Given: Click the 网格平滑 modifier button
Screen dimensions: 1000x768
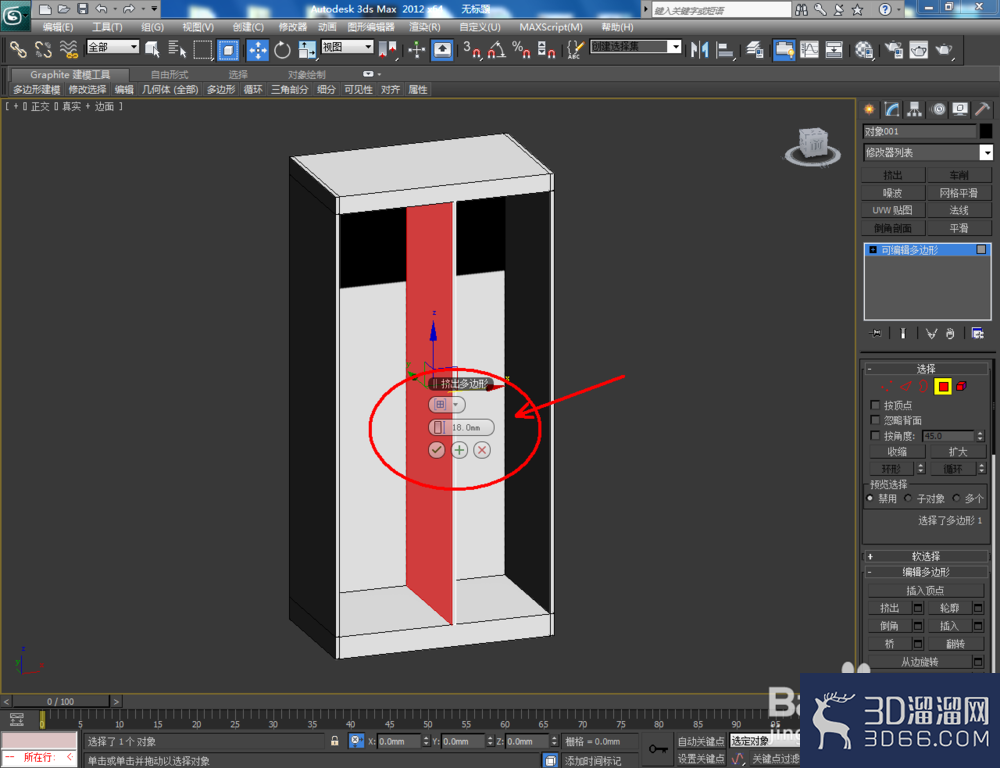Looking at the screenshot, I should [959, 193].
